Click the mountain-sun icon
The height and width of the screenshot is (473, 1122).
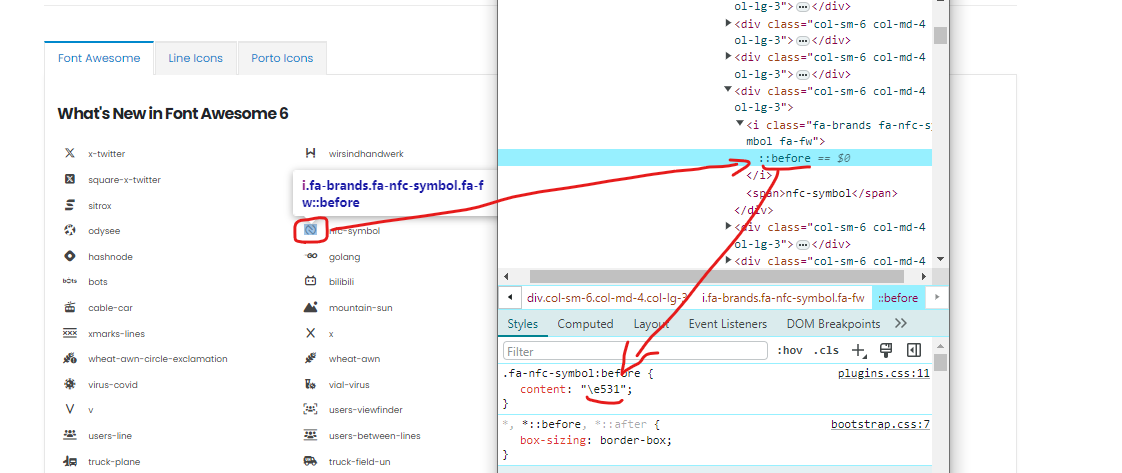tap(311, 308)
